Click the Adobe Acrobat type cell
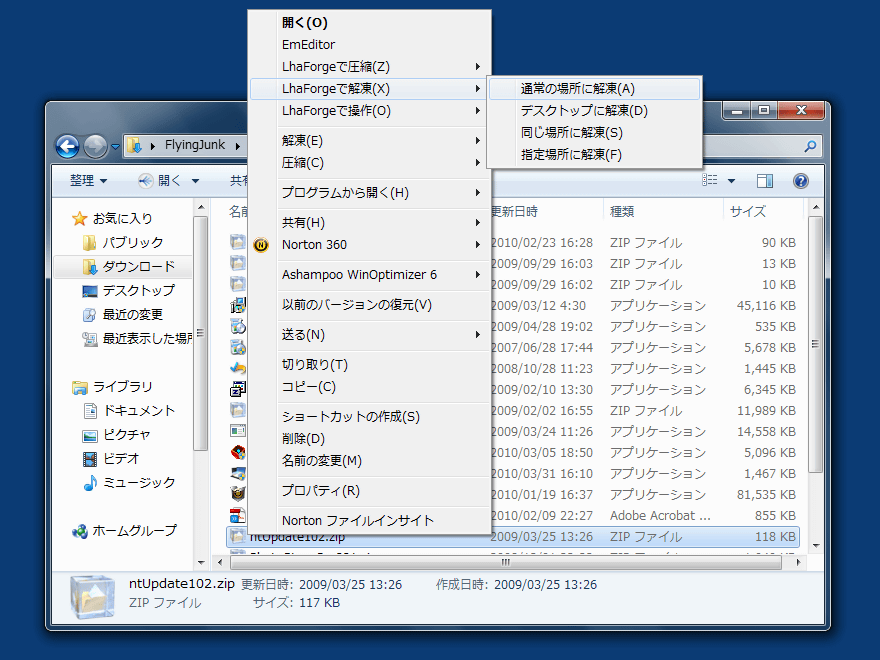 point(661,516)
